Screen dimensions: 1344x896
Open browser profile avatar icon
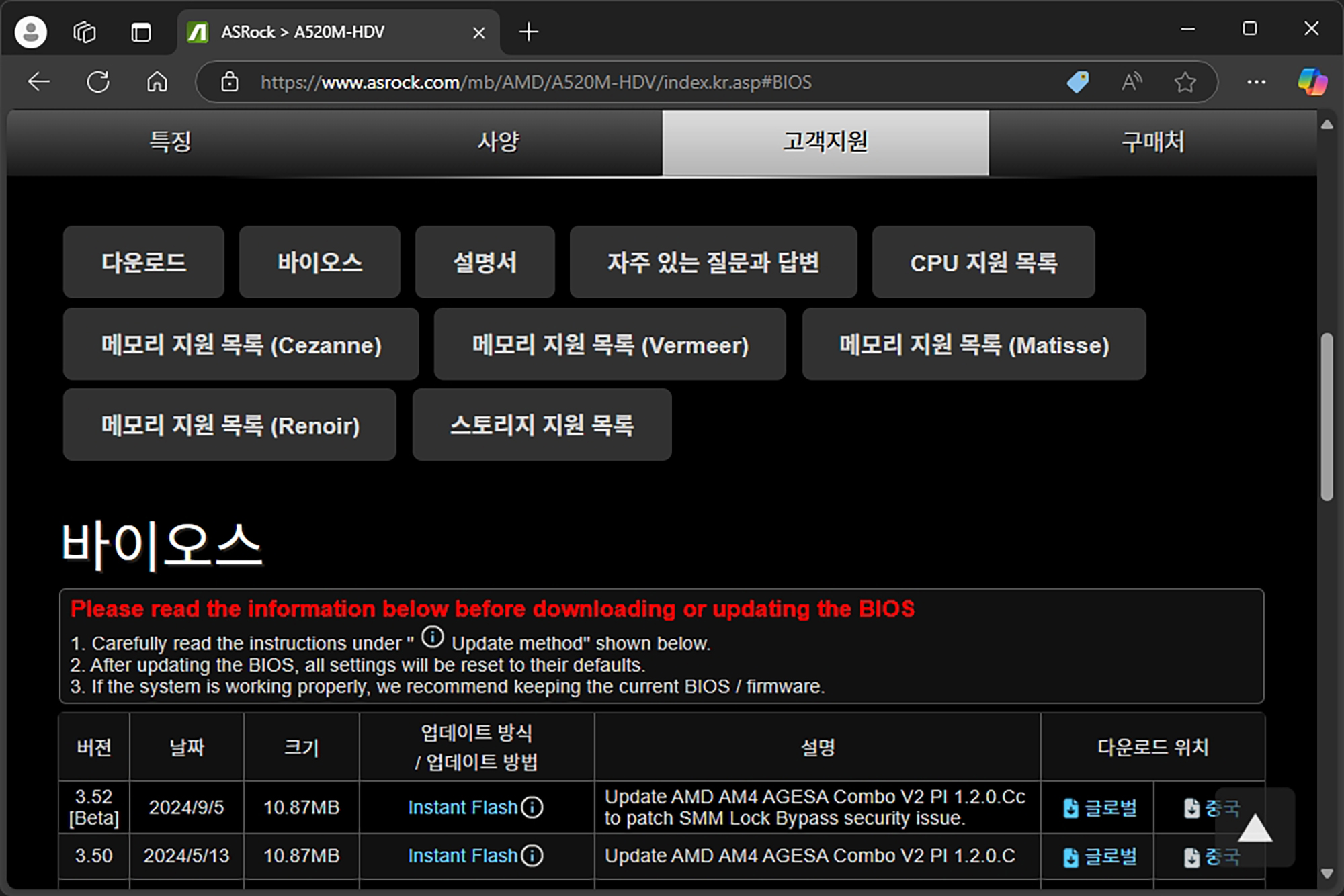pos(31,32)
